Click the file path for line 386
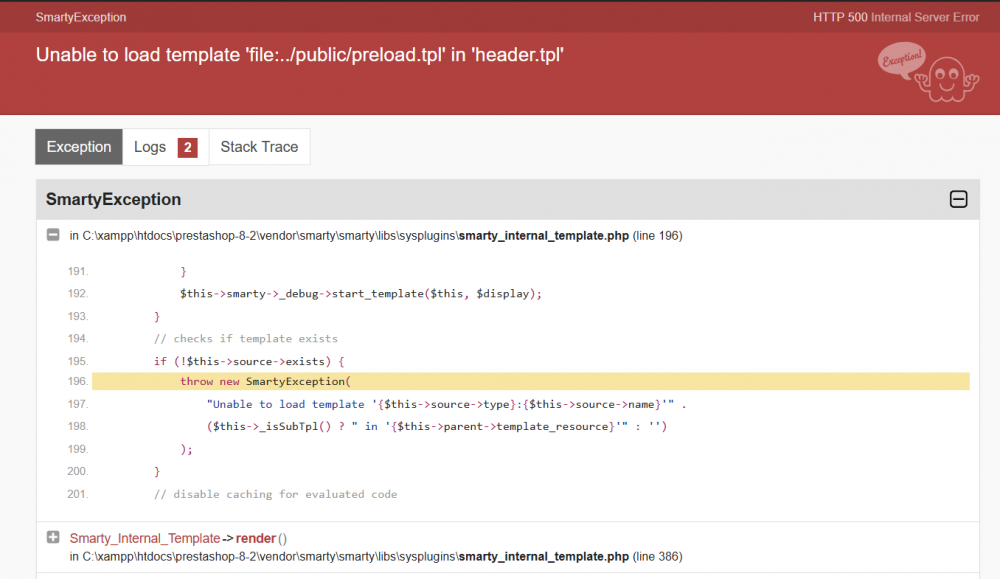 pos(376,557)
